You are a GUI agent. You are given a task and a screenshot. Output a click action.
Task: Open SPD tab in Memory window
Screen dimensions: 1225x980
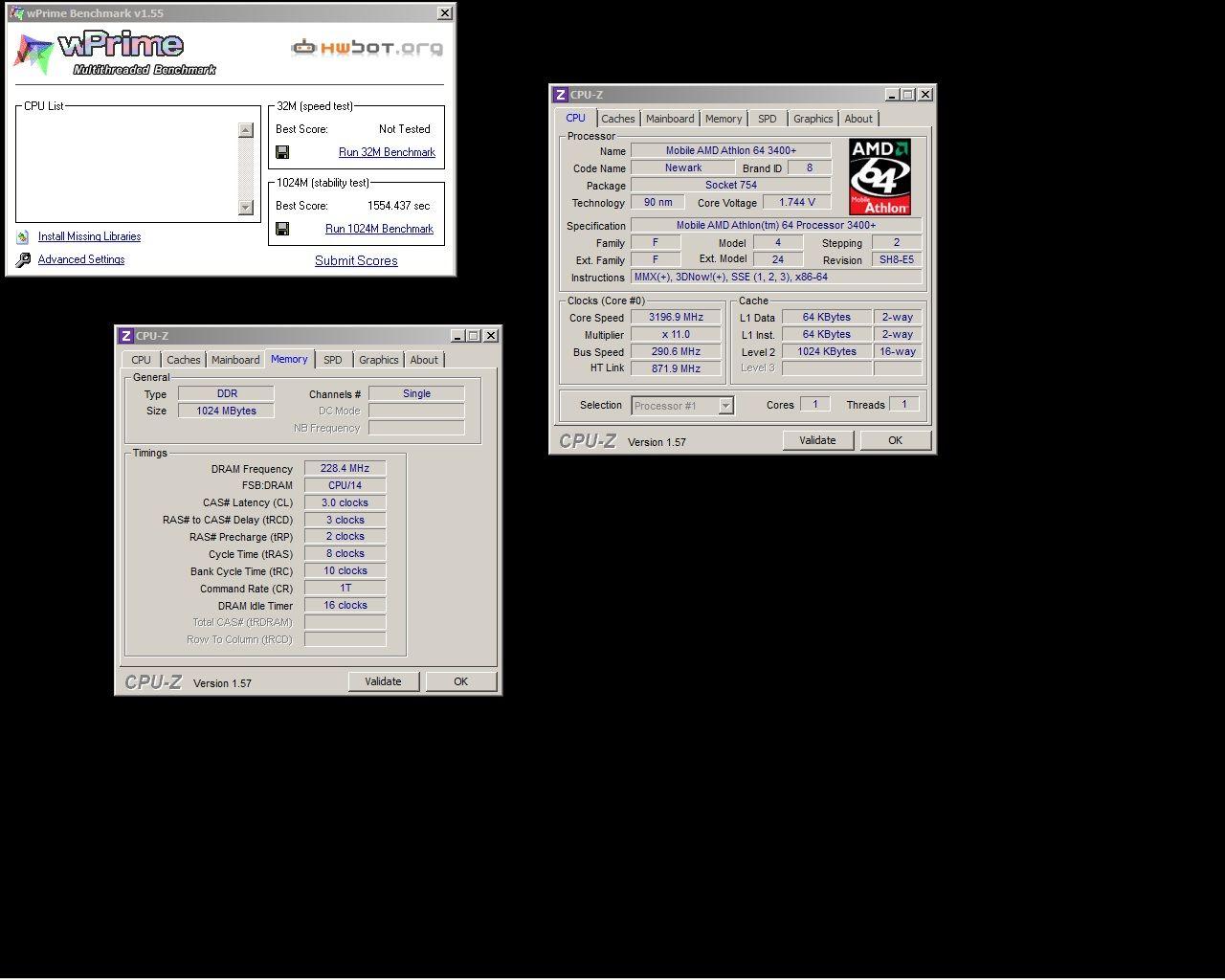[332, 360]
